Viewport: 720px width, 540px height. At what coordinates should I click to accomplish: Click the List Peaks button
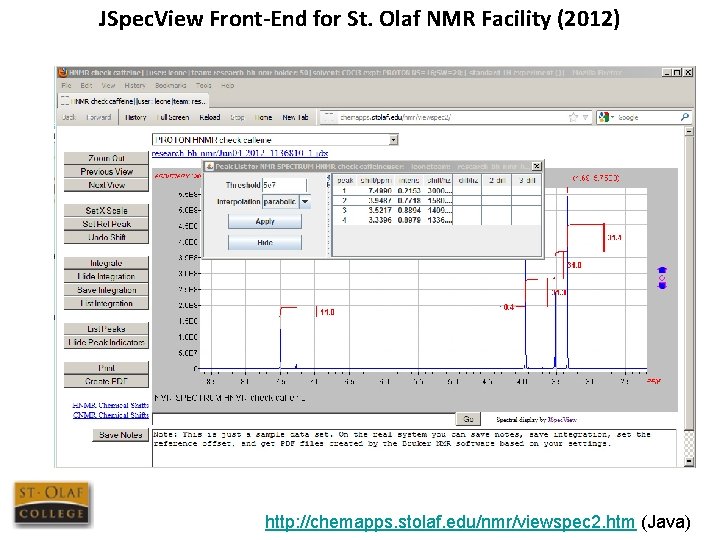[x=106, y=329]
